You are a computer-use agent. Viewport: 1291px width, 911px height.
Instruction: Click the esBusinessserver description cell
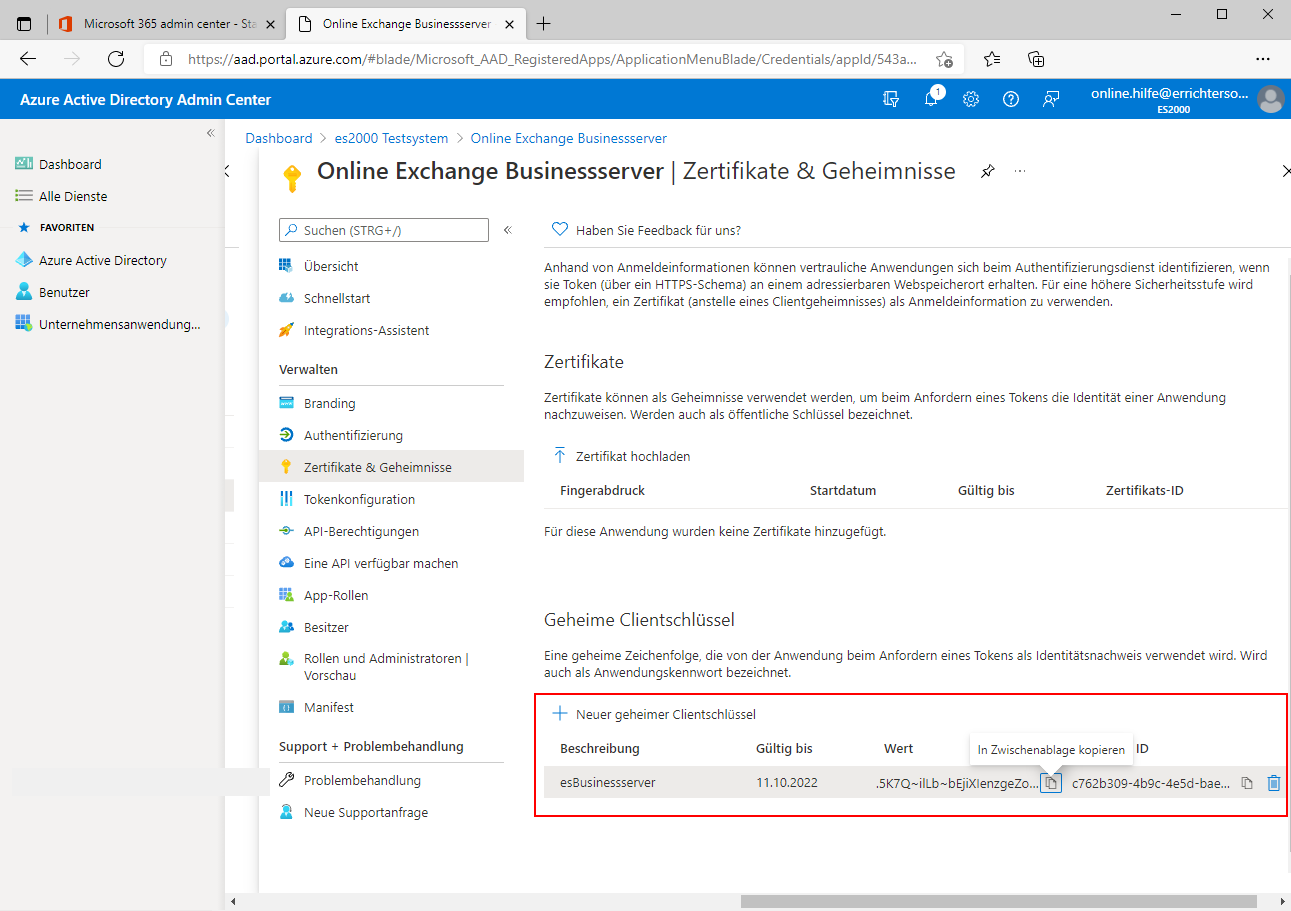[x=608, y=783]
